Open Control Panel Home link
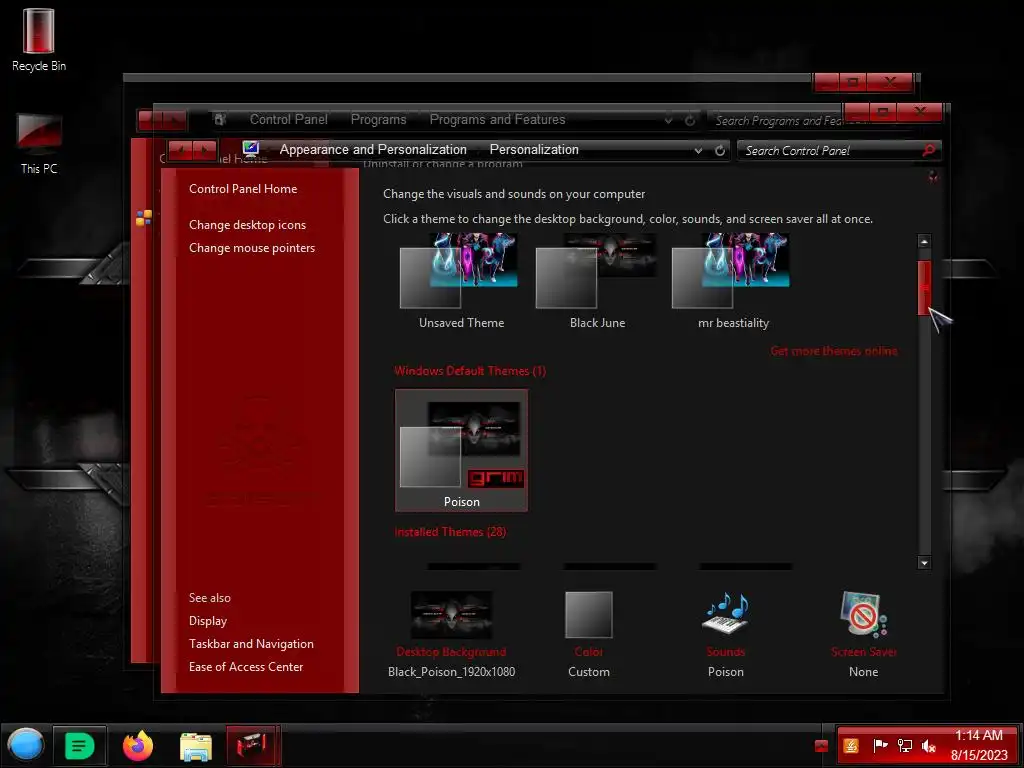Screen dimensions: 1024x768 tap(243, 189)
